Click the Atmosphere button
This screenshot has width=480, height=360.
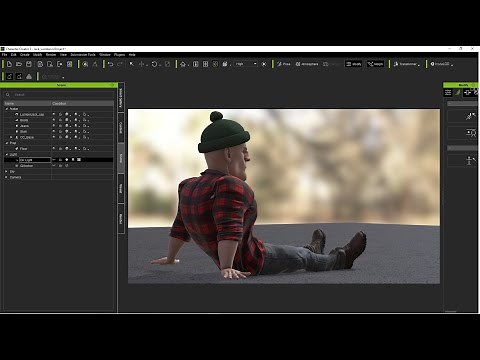coord(307,64)
